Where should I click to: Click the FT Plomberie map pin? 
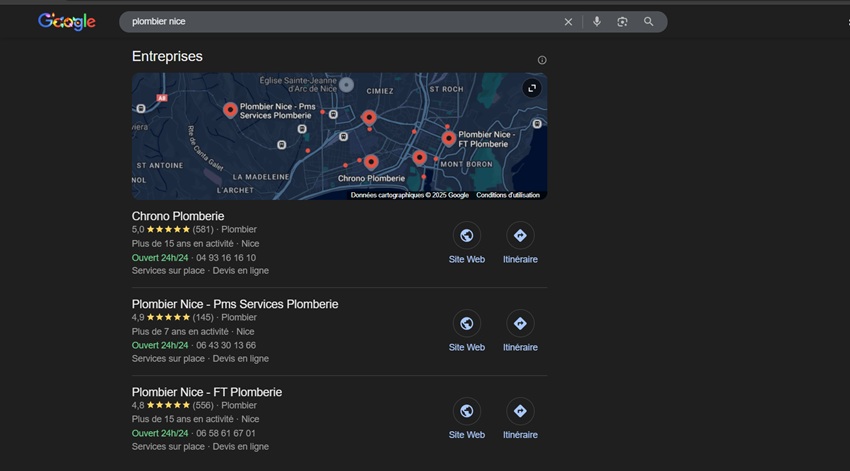(x=449, y=138)
